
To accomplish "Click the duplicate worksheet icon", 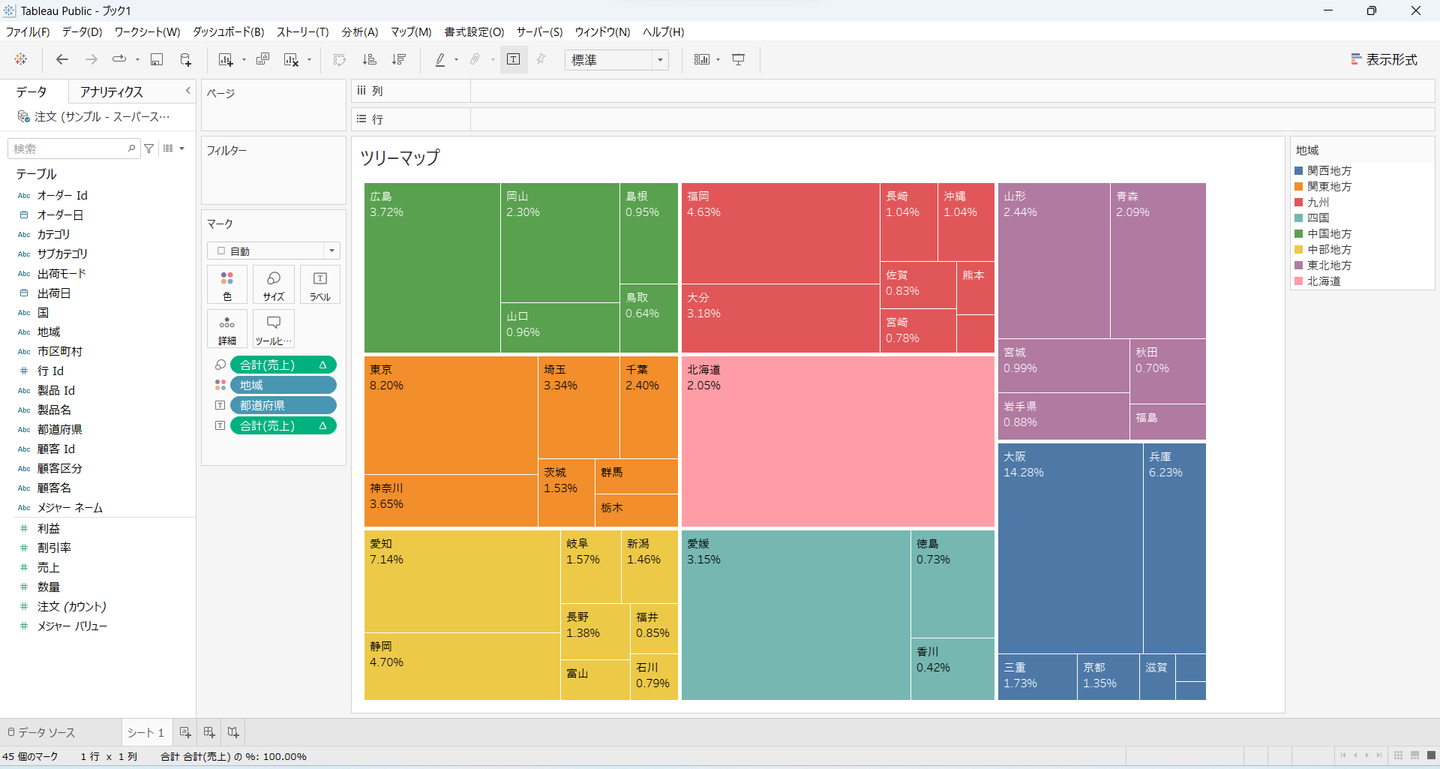I will 262,60.
